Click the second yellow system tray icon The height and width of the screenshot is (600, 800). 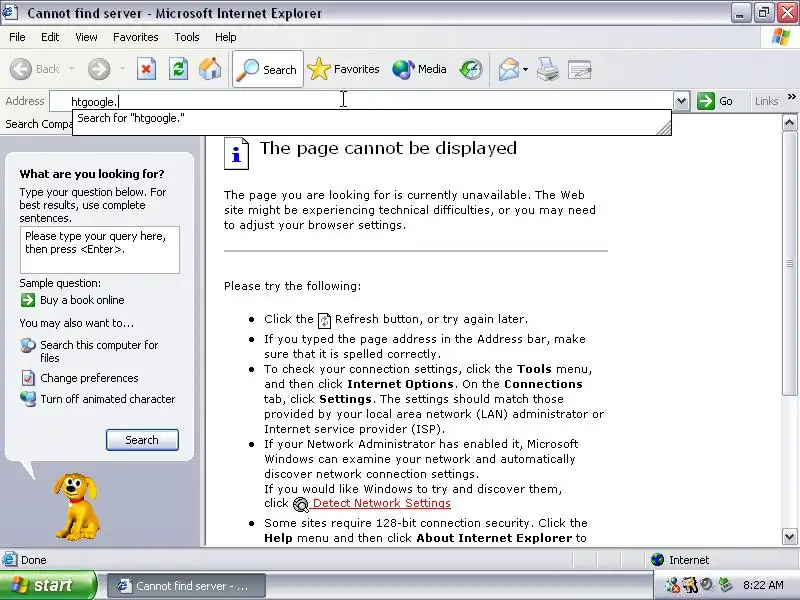[690, 585]
